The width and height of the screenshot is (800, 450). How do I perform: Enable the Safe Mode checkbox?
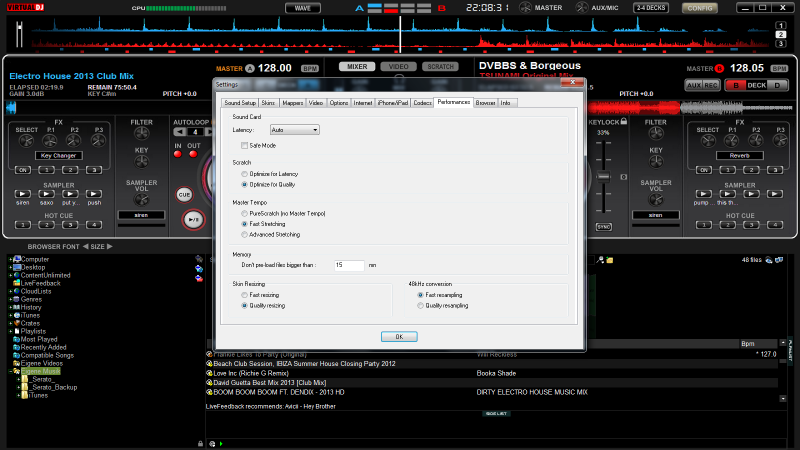tap(244, 145)
